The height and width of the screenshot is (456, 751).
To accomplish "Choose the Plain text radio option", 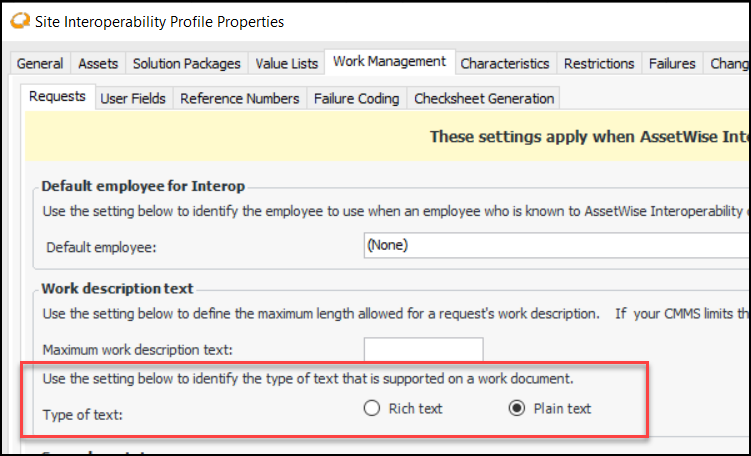I will (516, 408).
